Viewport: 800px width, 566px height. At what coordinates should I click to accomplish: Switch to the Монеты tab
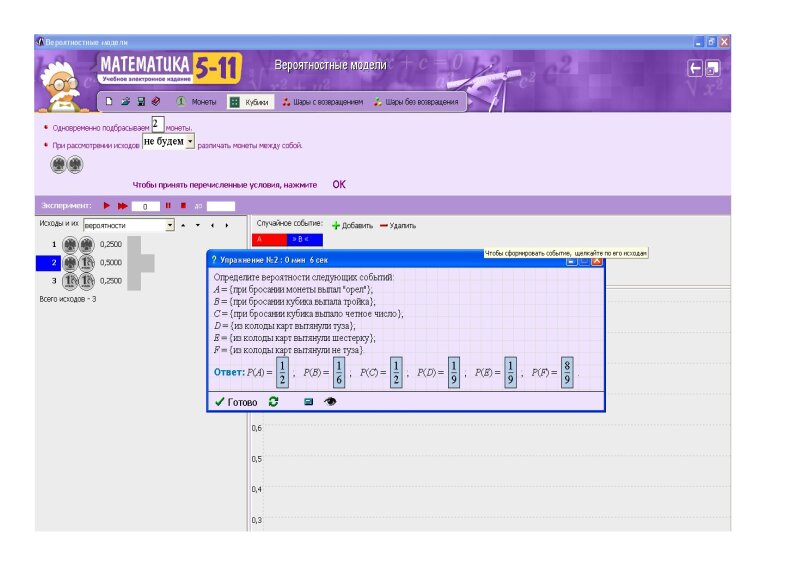tap(197, 102)
